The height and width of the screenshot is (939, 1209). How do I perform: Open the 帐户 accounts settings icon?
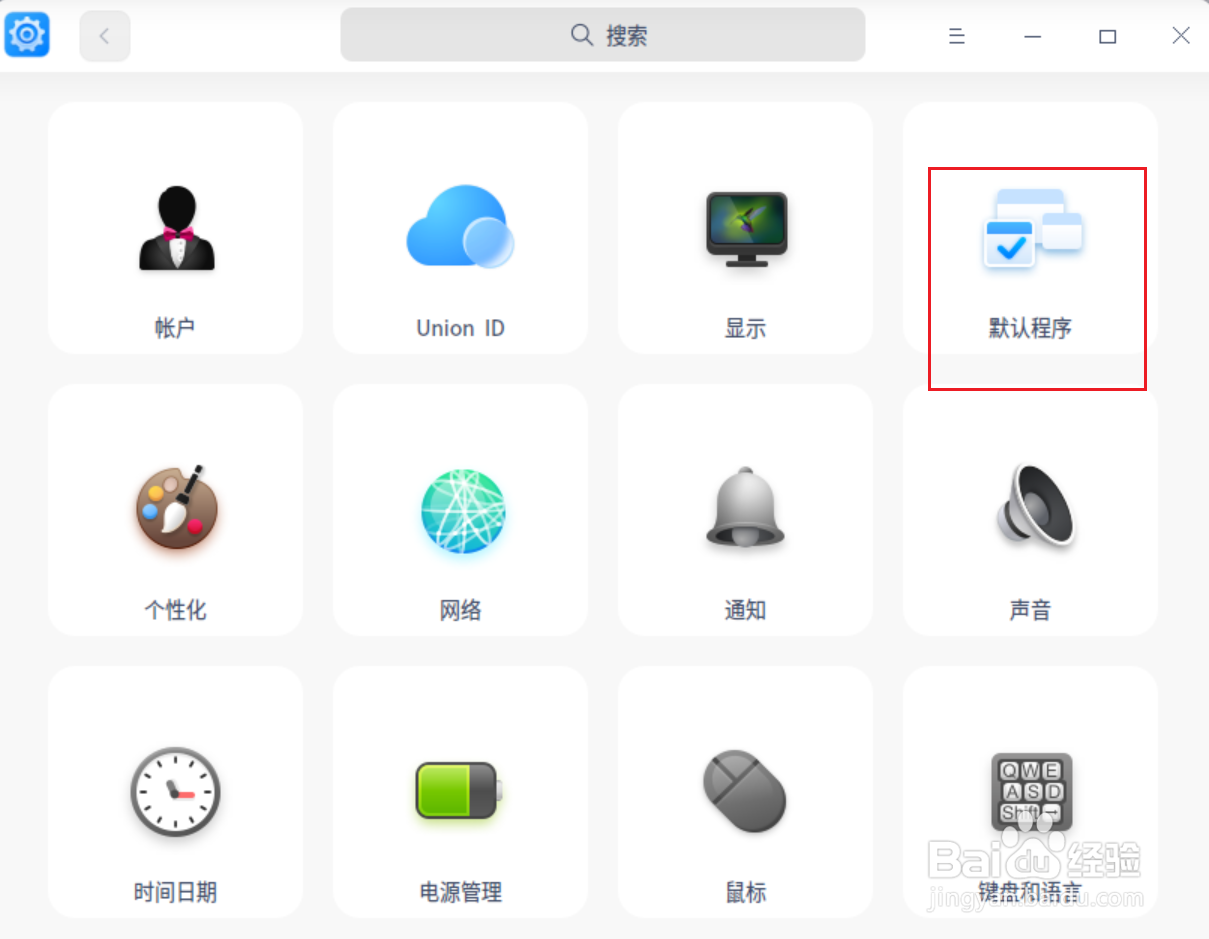176,228
